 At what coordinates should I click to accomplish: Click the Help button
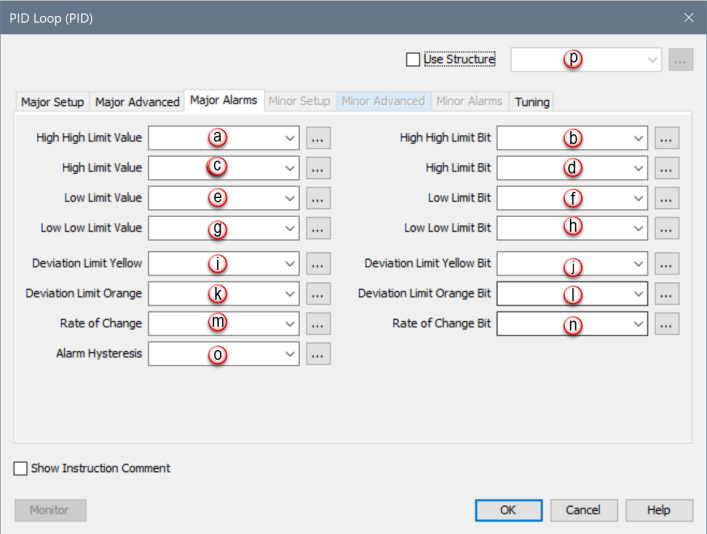pyautogui.click(x=658, y=510)
